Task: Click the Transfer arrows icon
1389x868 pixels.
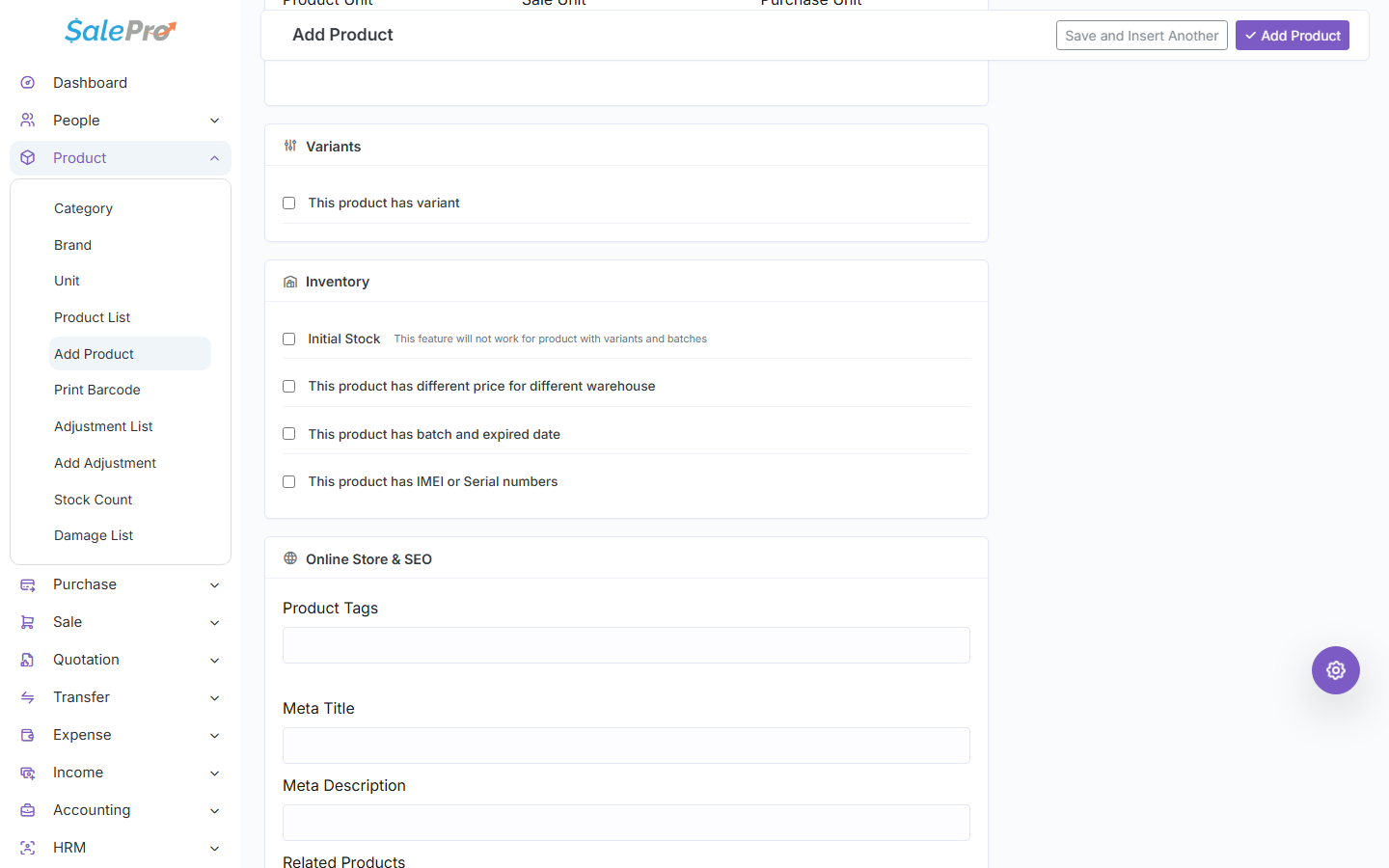Action: coord(28,698)
